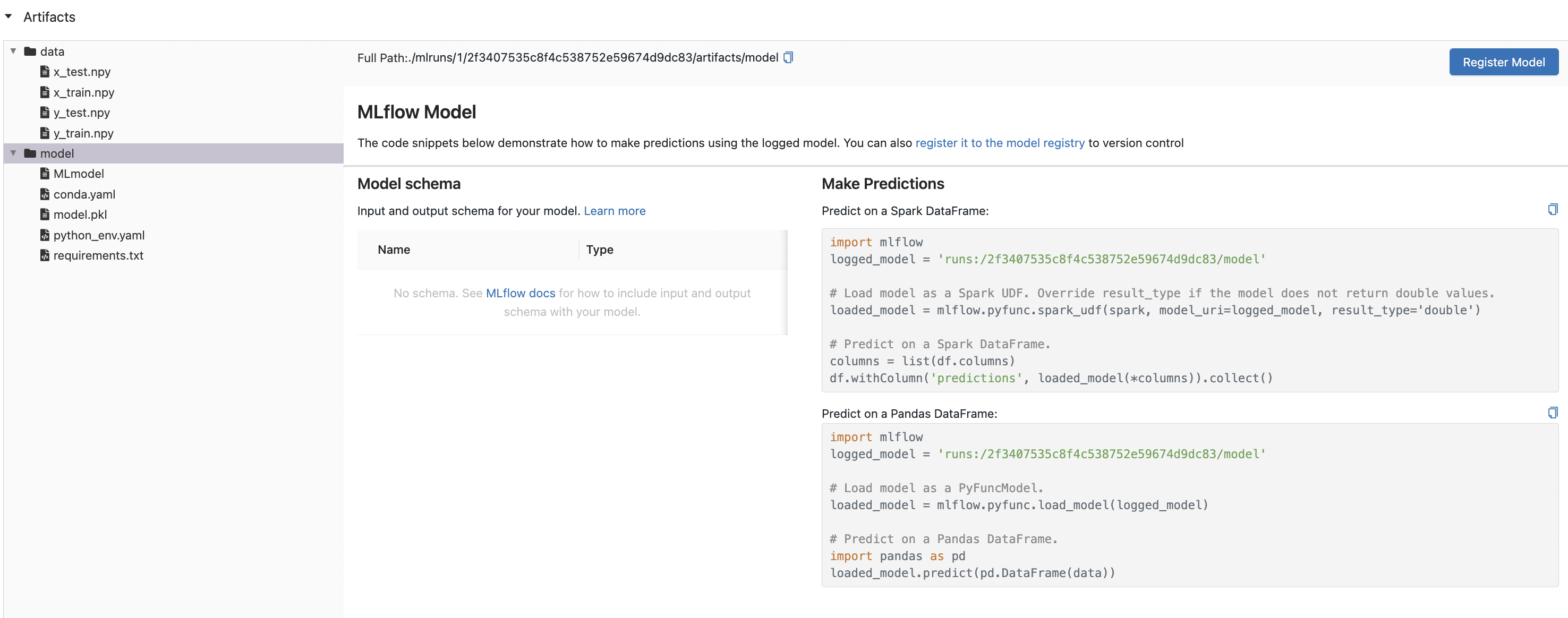Open the model registry link

(x=999, y=143)
